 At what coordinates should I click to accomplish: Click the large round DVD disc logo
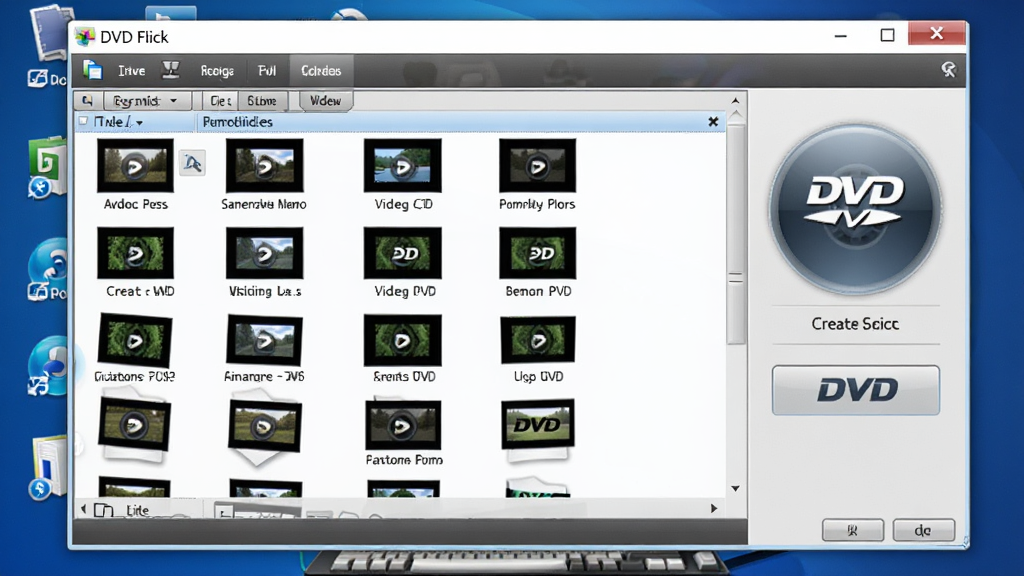pyautogui.click(x=856, y=210)
